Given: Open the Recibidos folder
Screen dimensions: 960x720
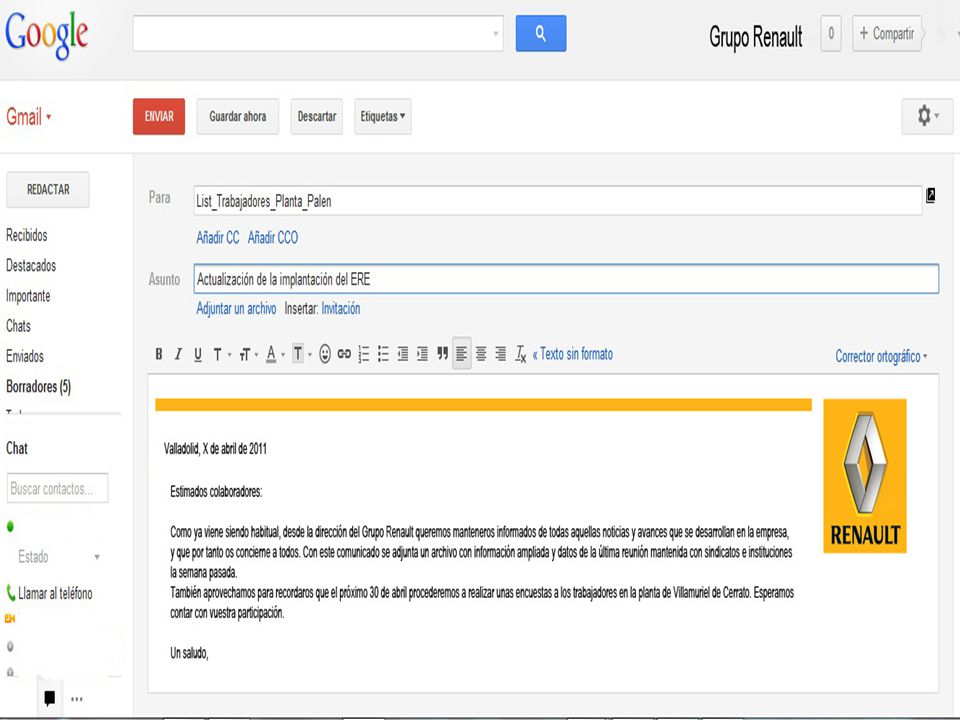Looking at the screenshot, I should coord(27,235).
